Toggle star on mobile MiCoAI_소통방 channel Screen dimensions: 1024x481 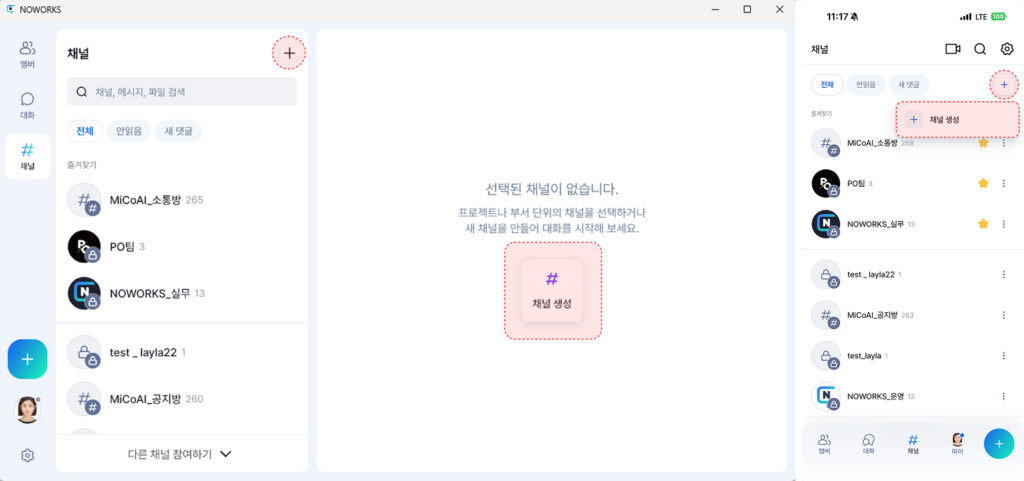983,143
